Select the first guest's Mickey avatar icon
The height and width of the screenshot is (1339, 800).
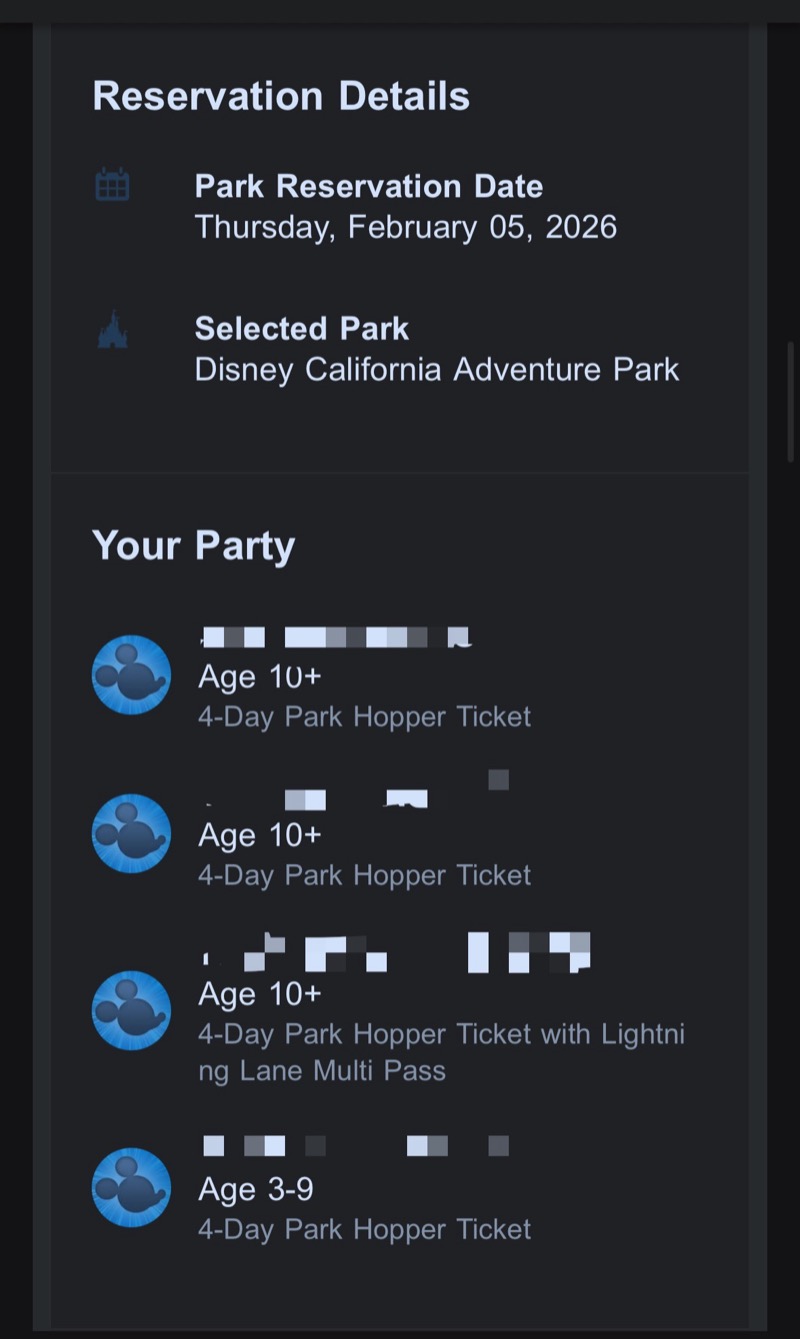(131, 675)
